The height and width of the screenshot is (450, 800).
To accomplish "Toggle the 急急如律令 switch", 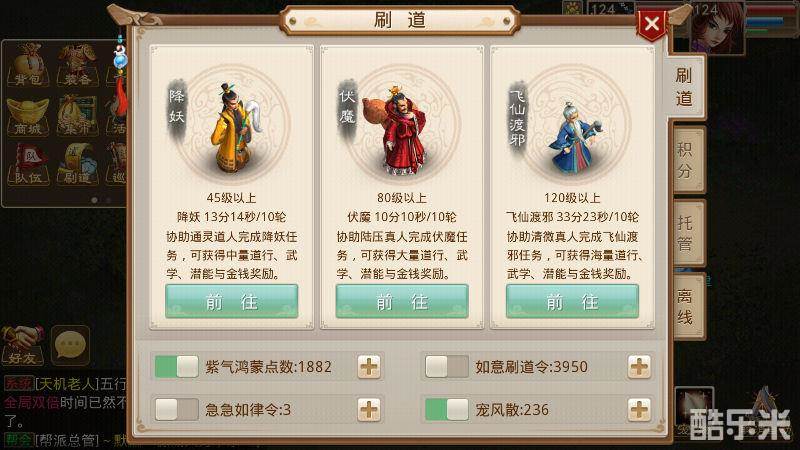I will tap(177, 410).
